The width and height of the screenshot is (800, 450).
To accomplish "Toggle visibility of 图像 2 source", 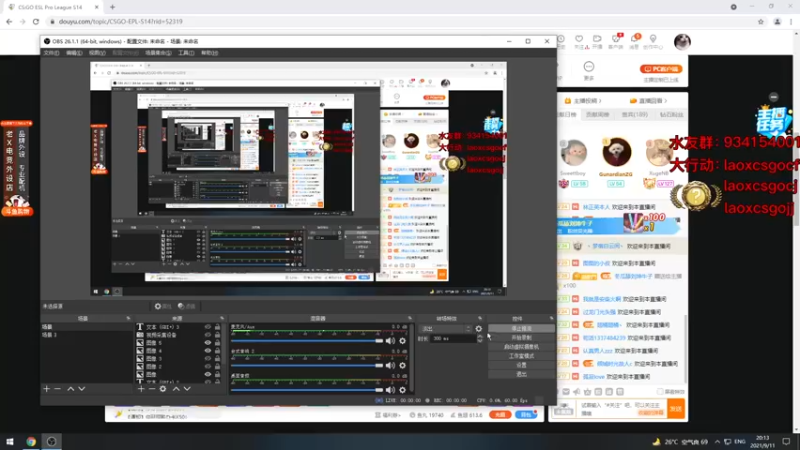I will point(208,366).
